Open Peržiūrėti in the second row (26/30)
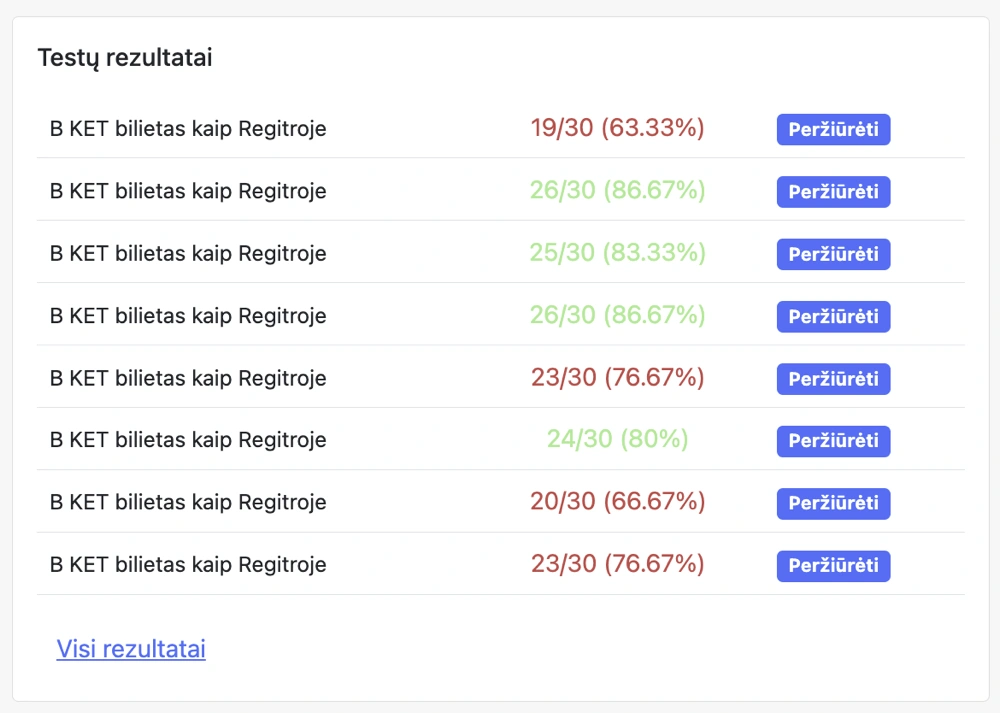 tap(833, 192)
